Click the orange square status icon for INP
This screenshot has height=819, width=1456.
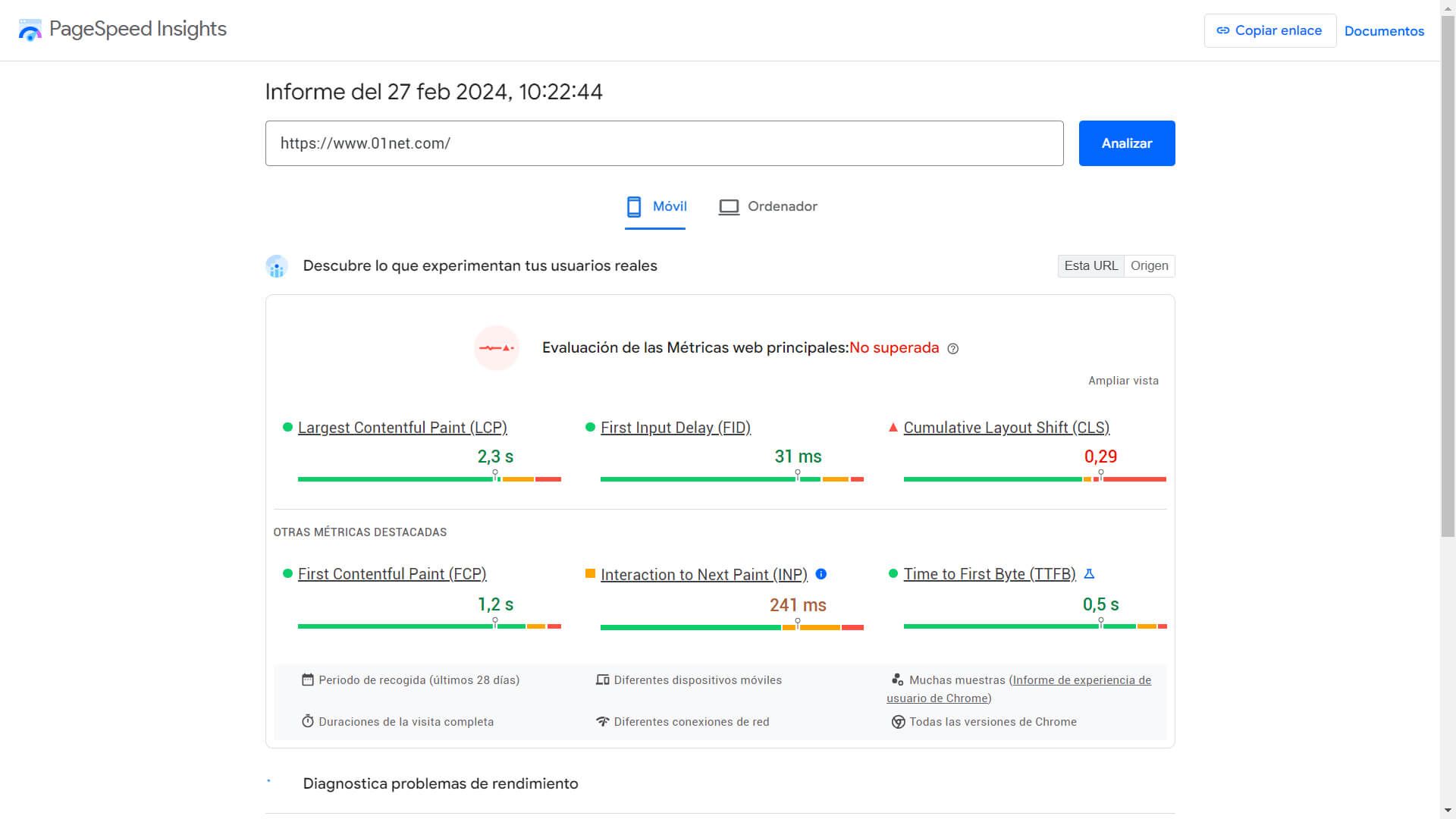click(x=590, y=574)
